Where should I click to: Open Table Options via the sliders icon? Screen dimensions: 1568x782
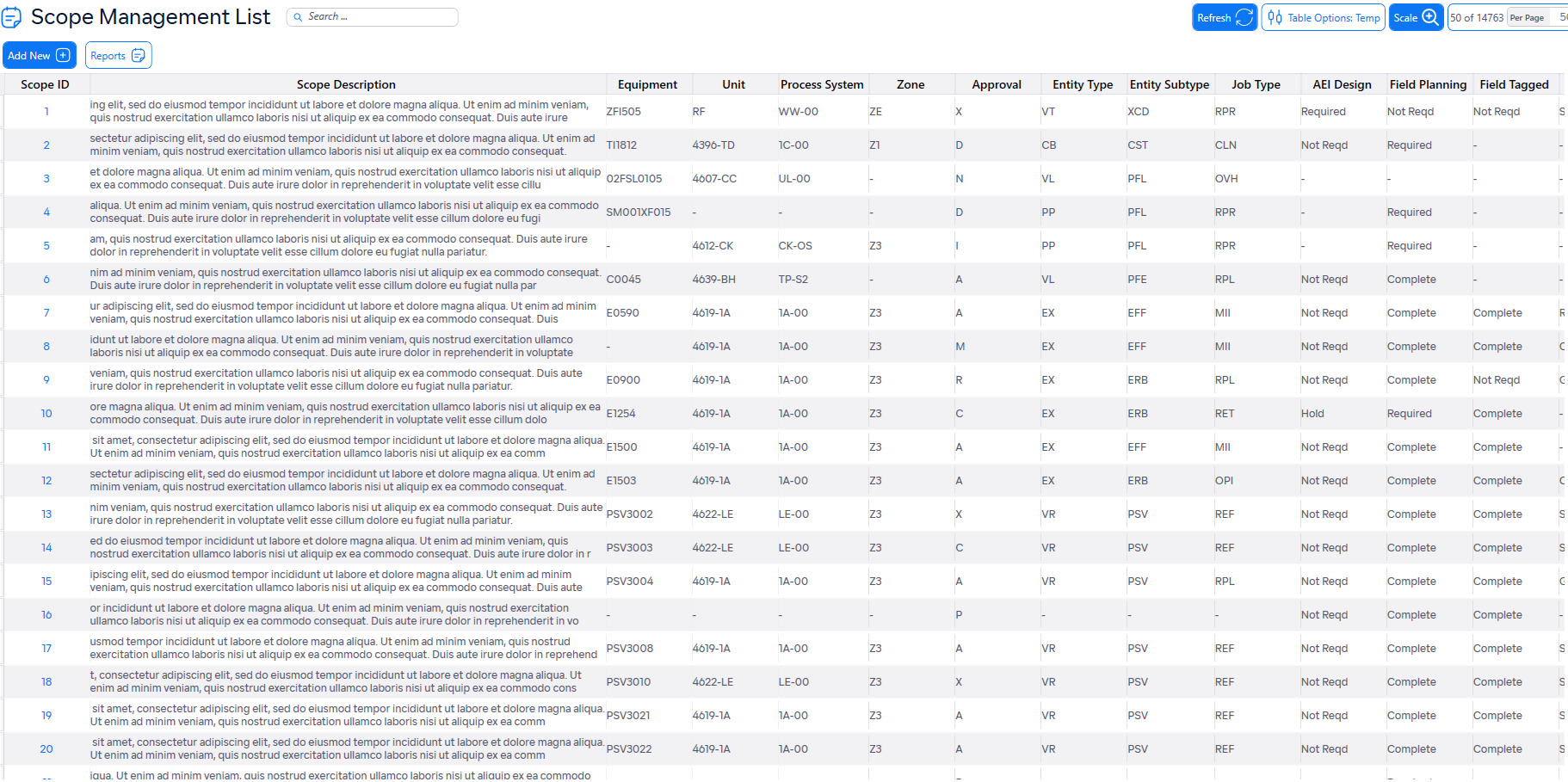(x=1275, y=17)
